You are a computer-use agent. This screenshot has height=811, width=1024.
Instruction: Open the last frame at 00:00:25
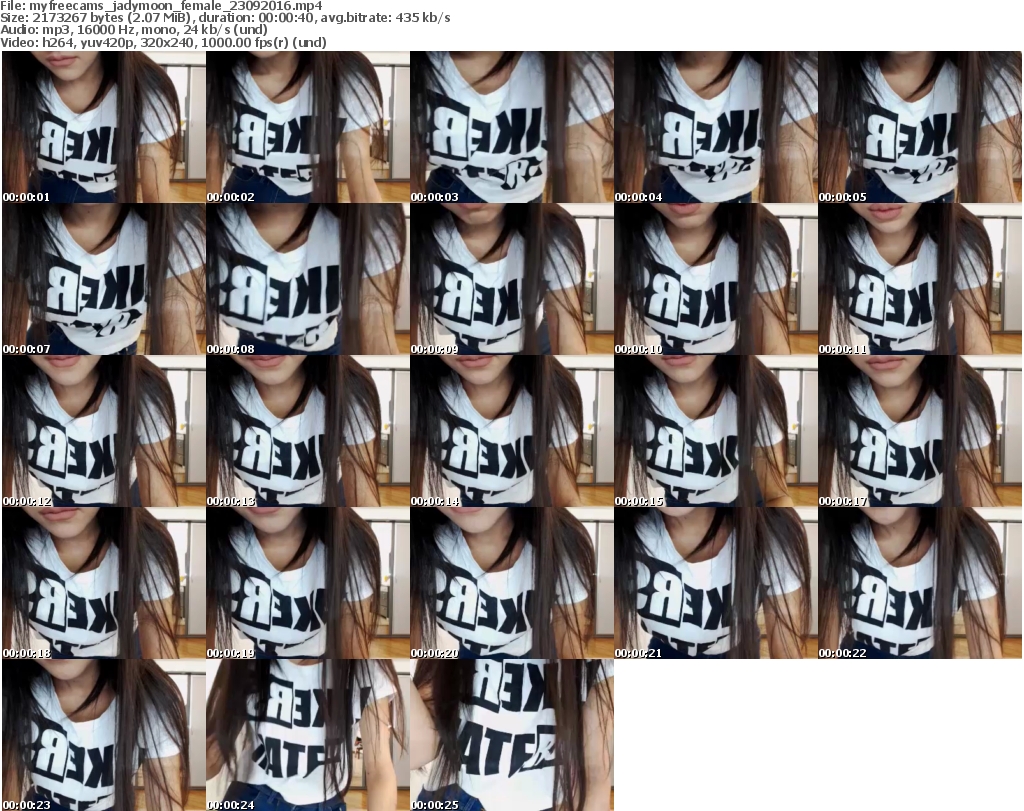coord(511,735)
